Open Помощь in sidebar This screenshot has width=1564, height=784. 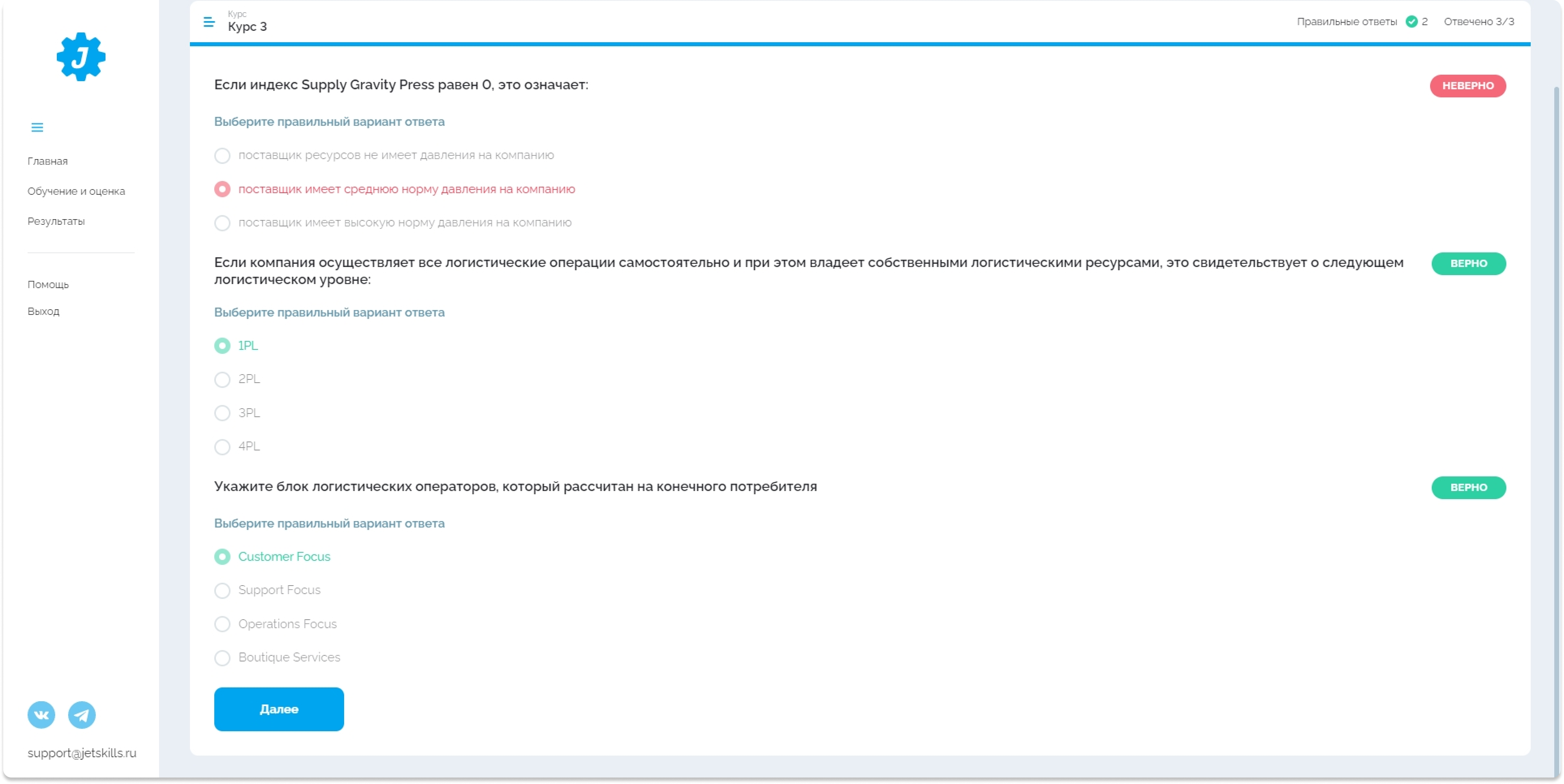48,284
